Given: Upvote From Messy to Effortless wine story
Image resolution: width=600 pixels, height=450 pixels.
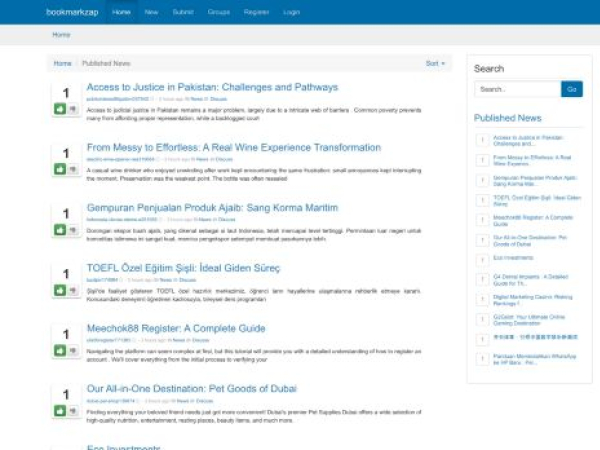Looking at the screenshot, I should 60,169.
